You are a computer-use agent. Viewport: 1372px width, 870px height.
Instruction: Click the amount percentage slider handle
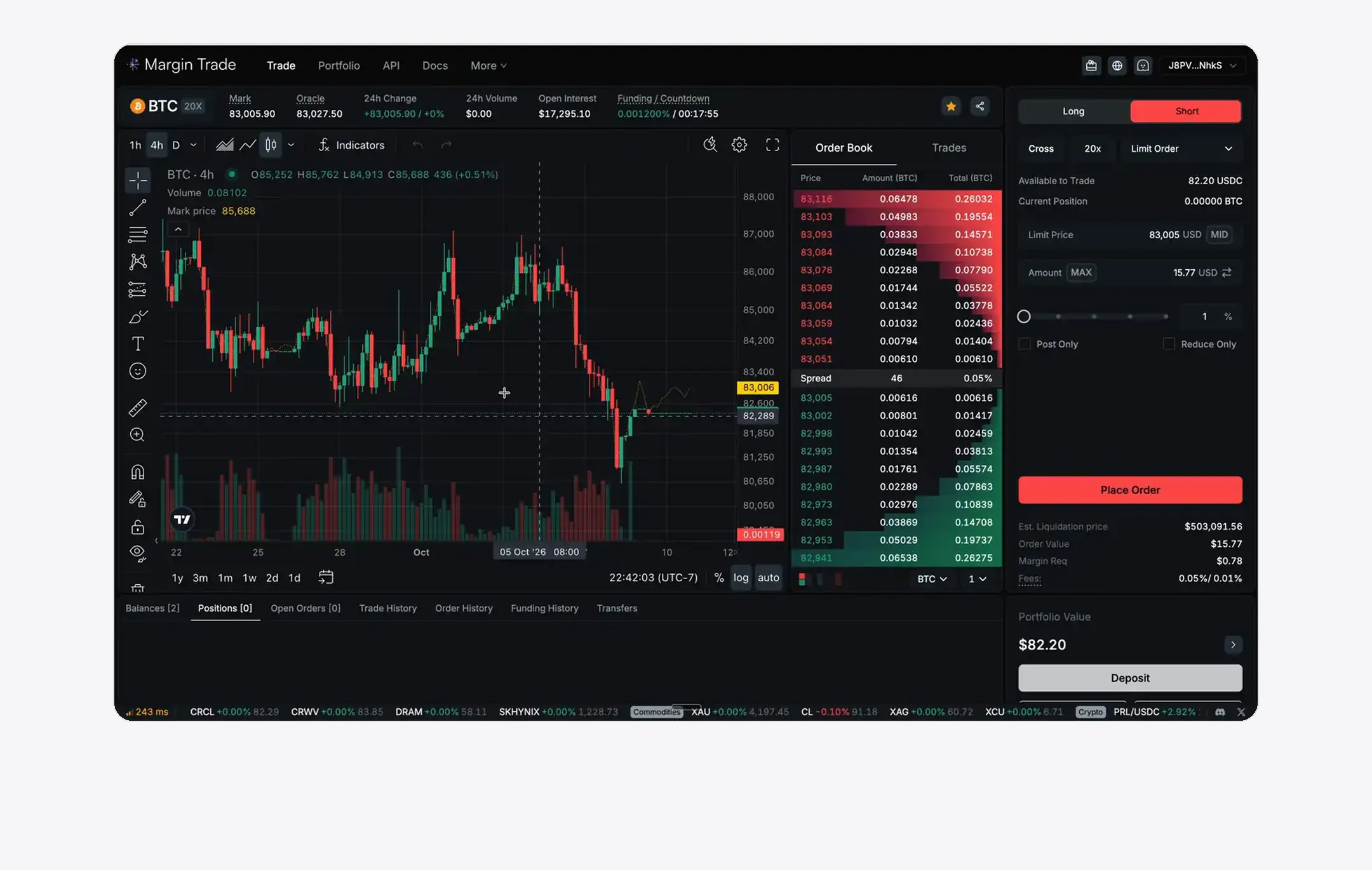1024,316
